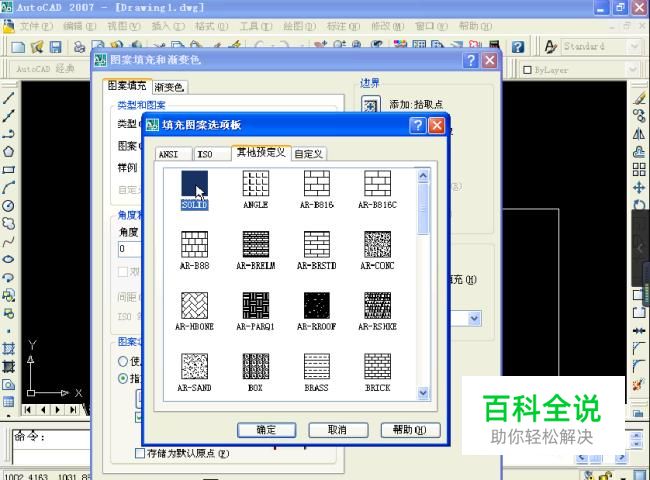Screen dimensions: 650x480
Task: Select the AR-RSHKE shake pattern
Action: point(377,305)
